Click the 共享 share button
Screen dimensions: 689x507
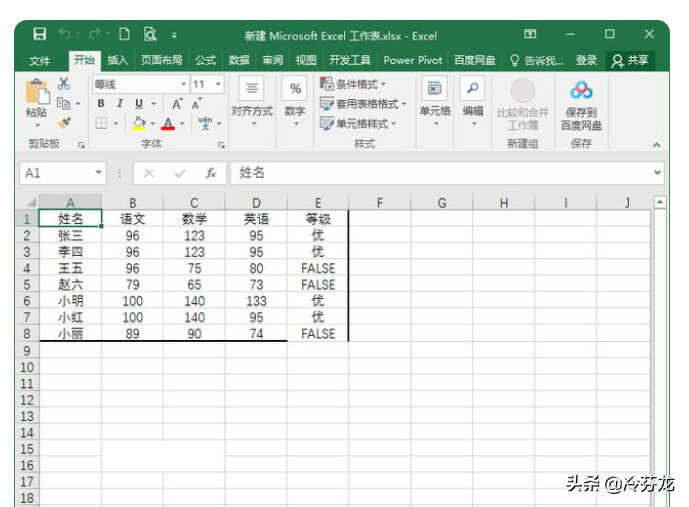(630, 61)
